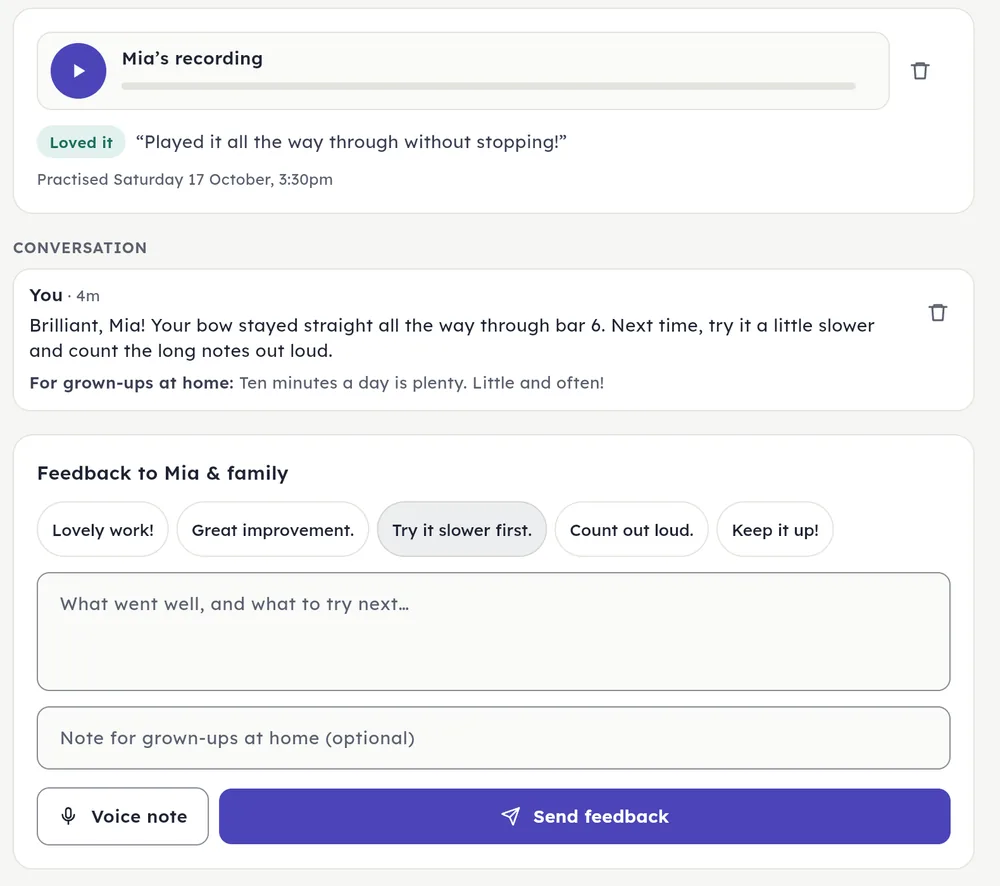
Task: Focus the note for grown-ups field
Action: click(494, 738)
